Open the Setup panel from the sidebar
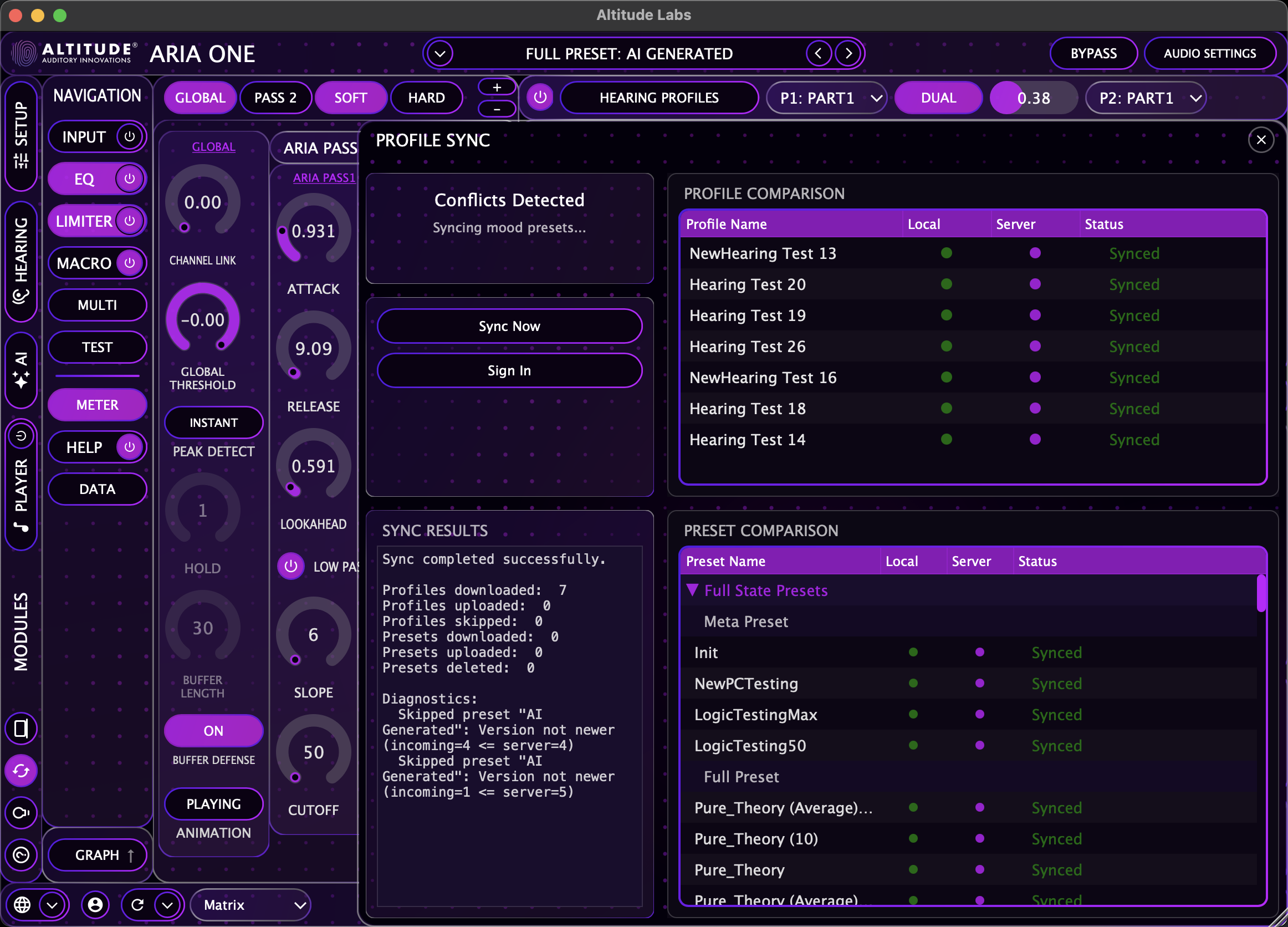 pos(21,136)
